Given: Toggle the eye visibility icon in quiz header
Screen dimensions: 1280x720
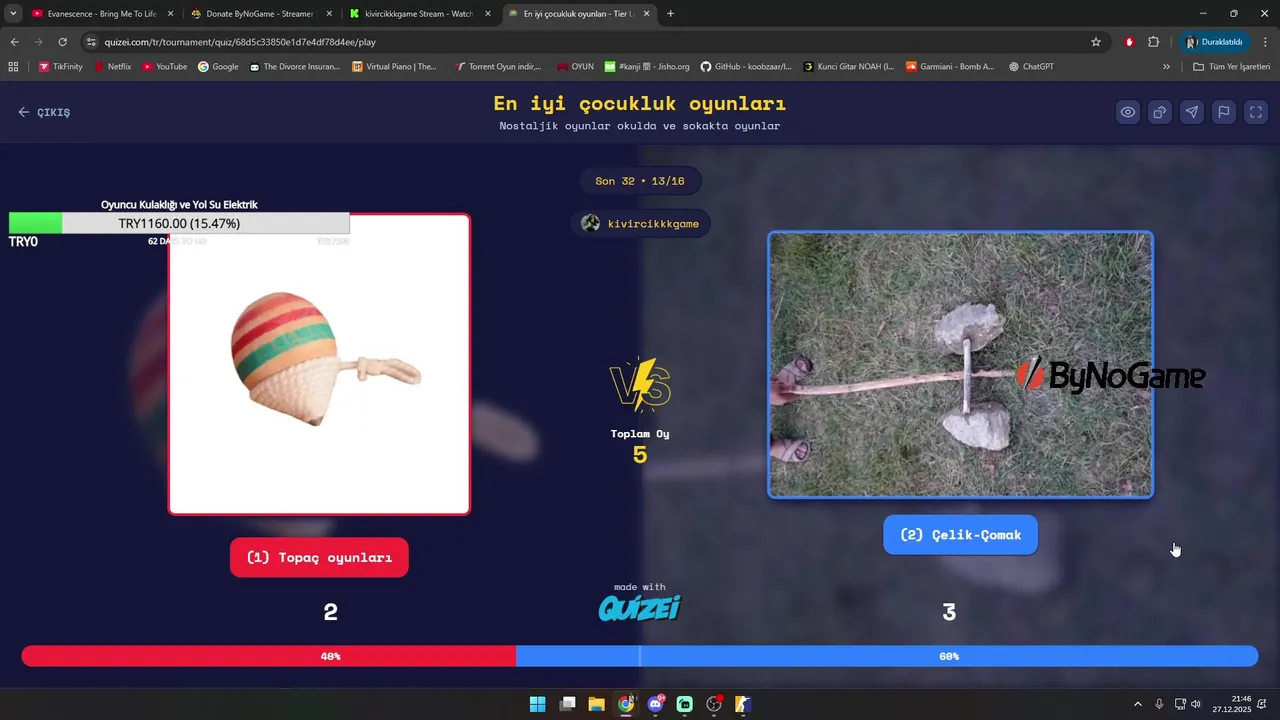Looking at the screenshot, I should (x=1128, y=112).
